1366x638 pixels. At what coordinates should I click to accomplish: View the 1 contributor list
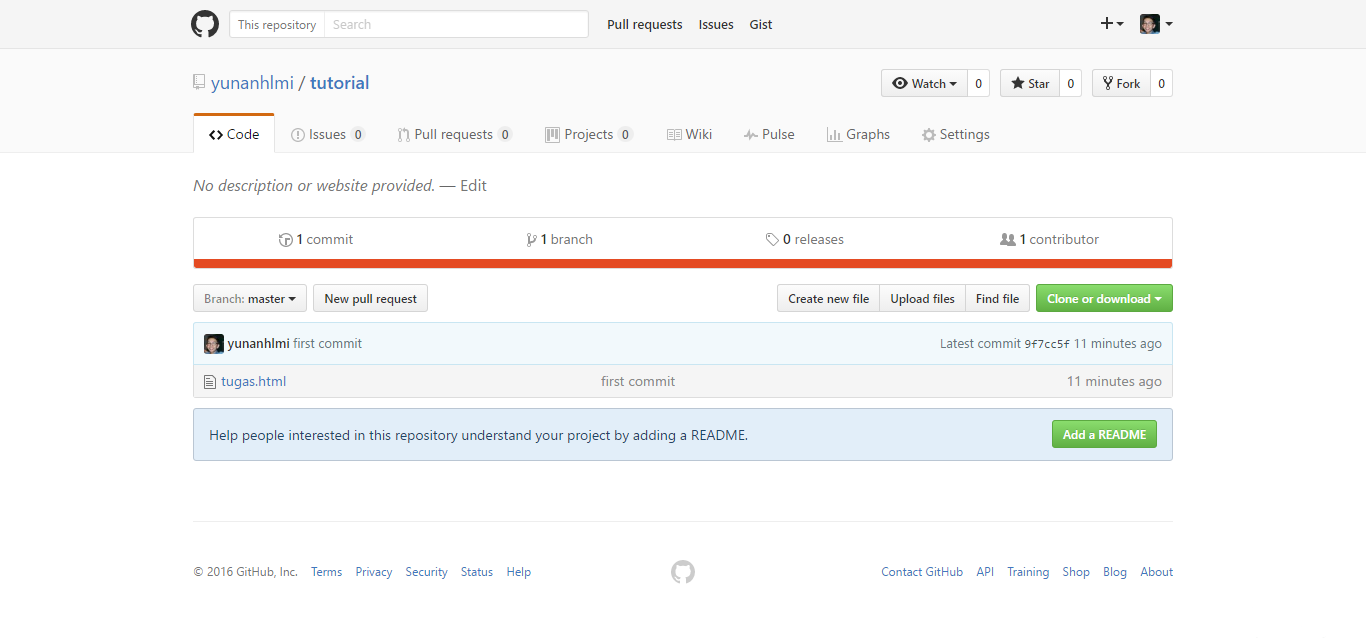pos(1049,239)
